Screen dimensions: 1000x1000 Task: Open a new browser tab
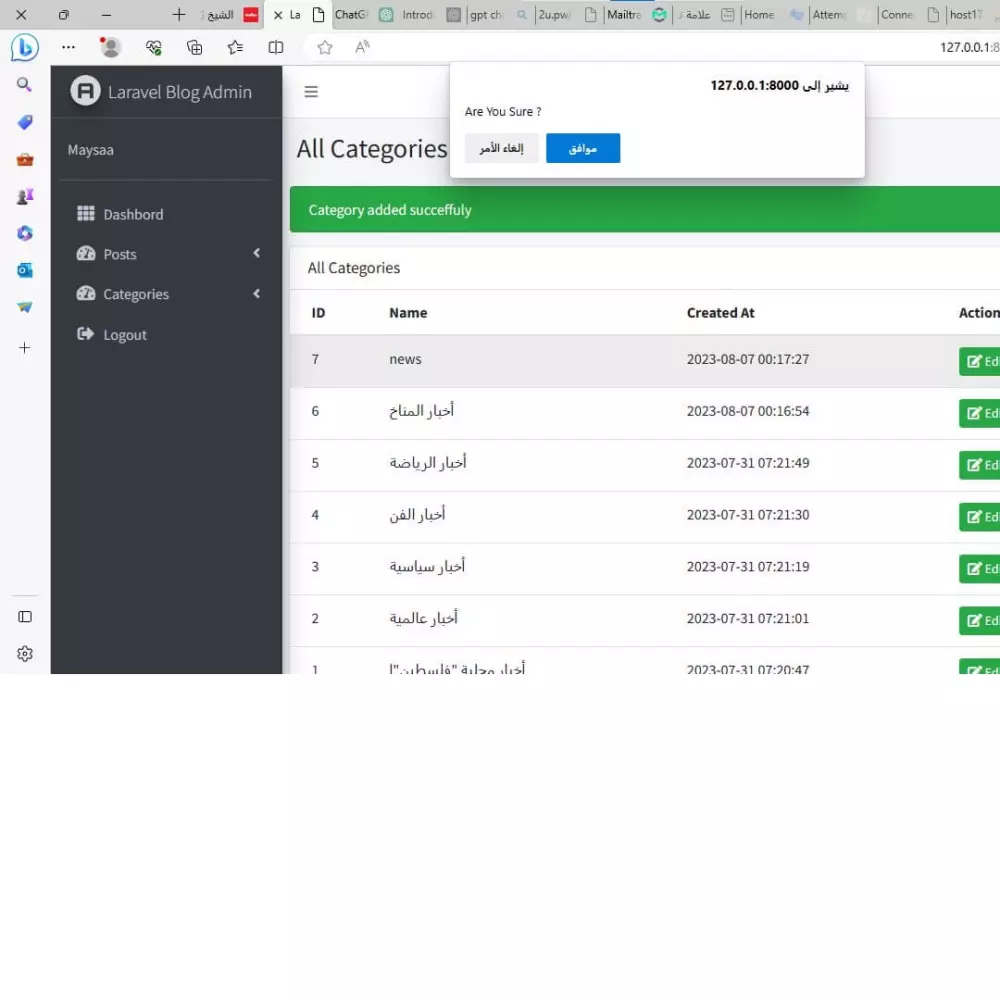point(179,14)
